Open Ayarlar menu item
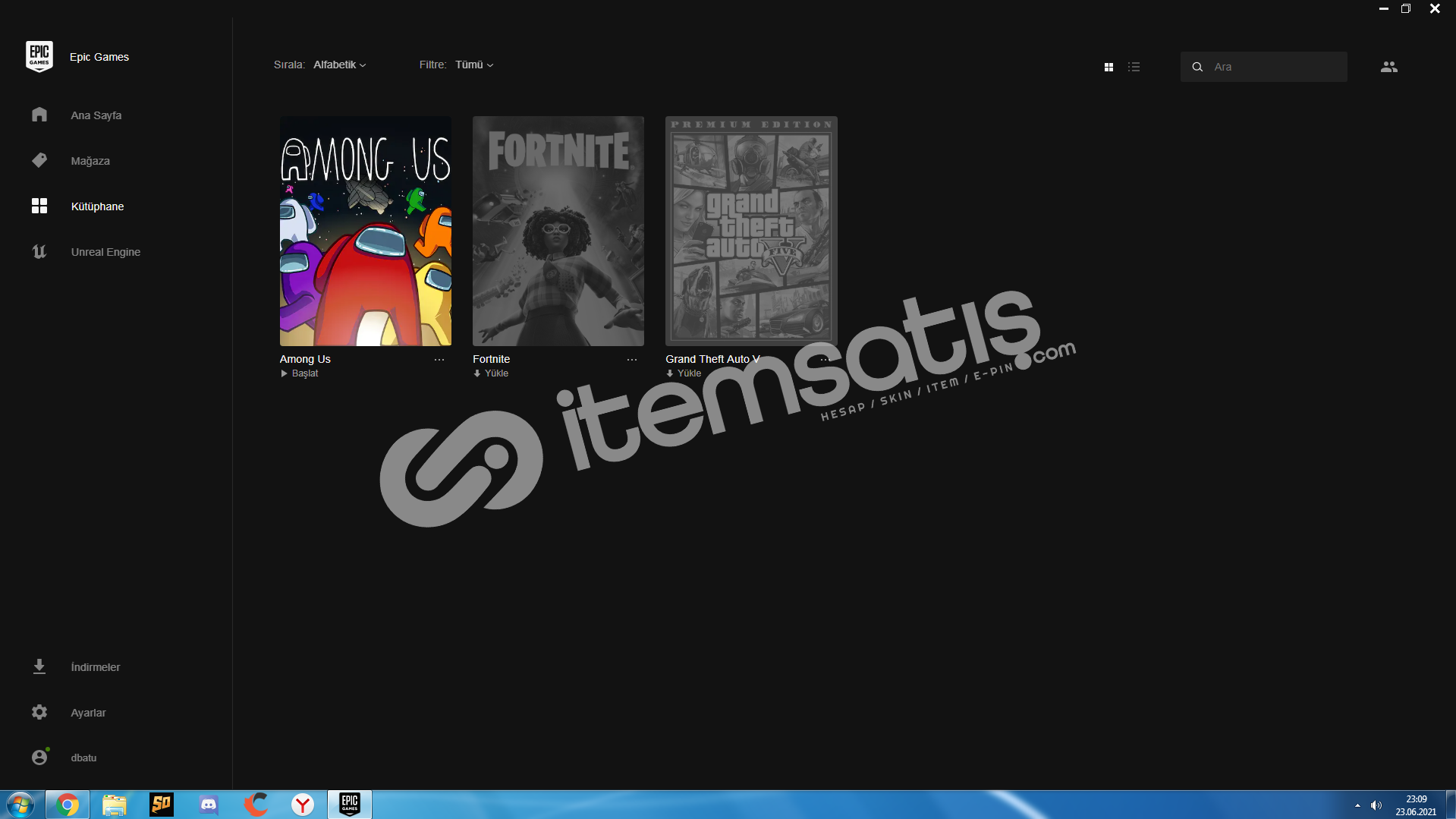The image size is (1456, 819). (88, 713)
